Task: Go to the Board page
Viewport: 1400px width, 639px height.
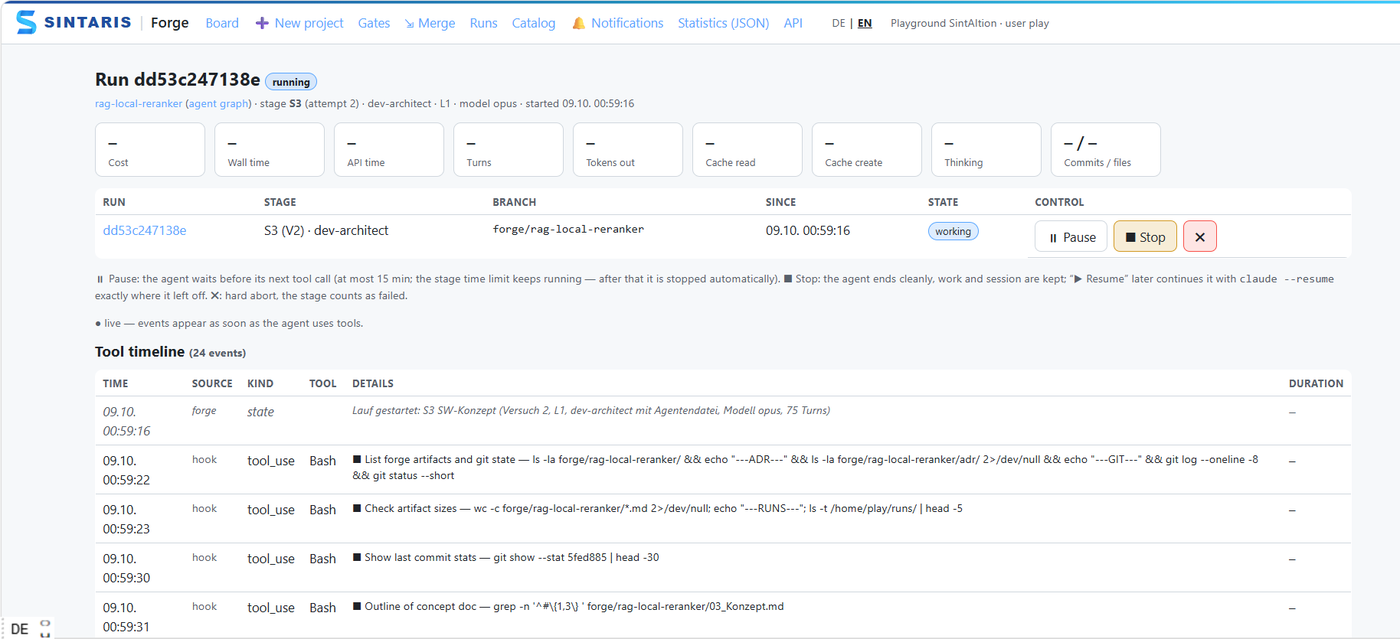Action: point(222,23)
